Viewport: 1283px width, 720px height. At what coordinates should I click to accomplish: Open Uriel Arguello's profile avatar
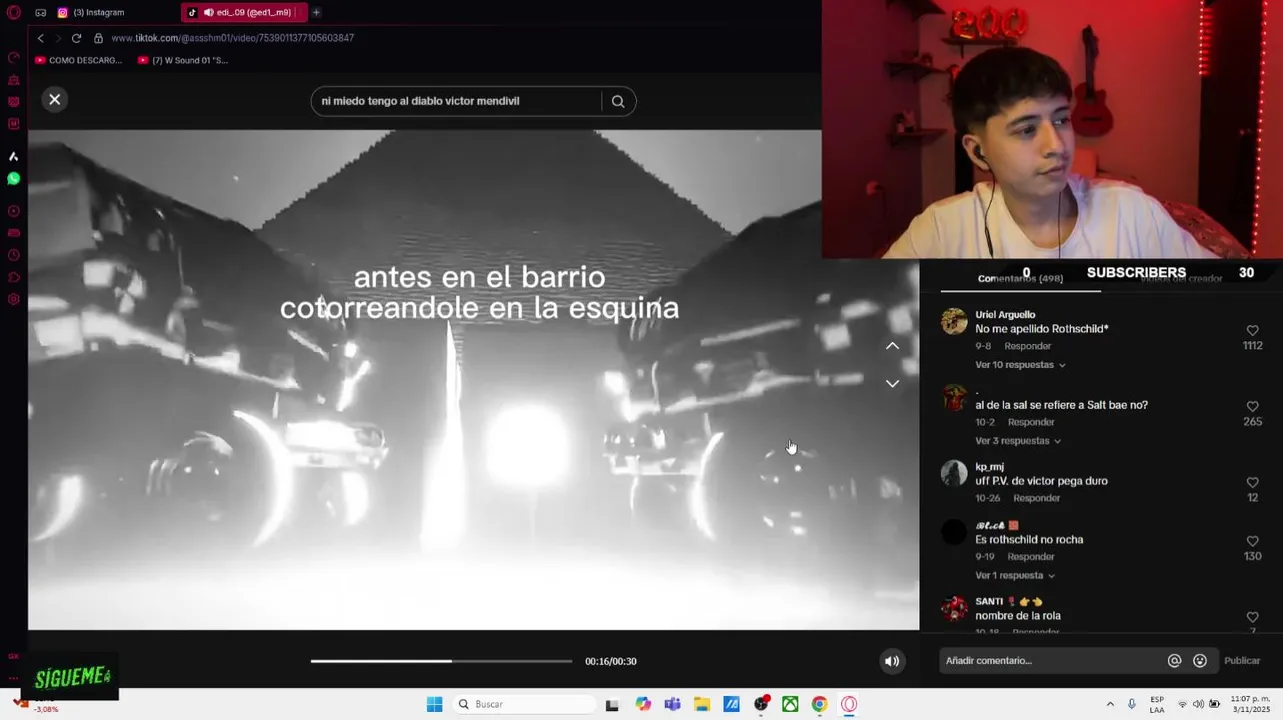pos(954,321)
